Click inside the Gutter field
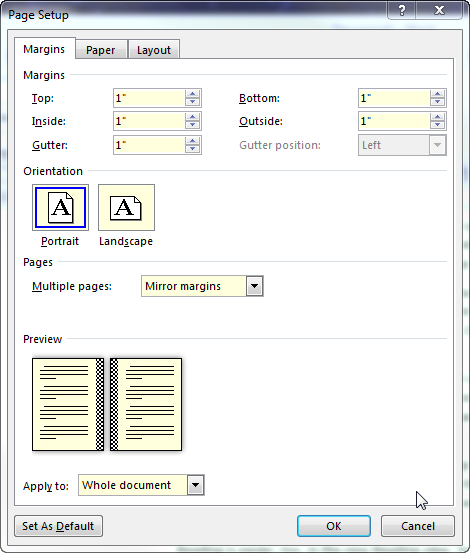Viewport: 470px width, 553px height. click(149, 145)
